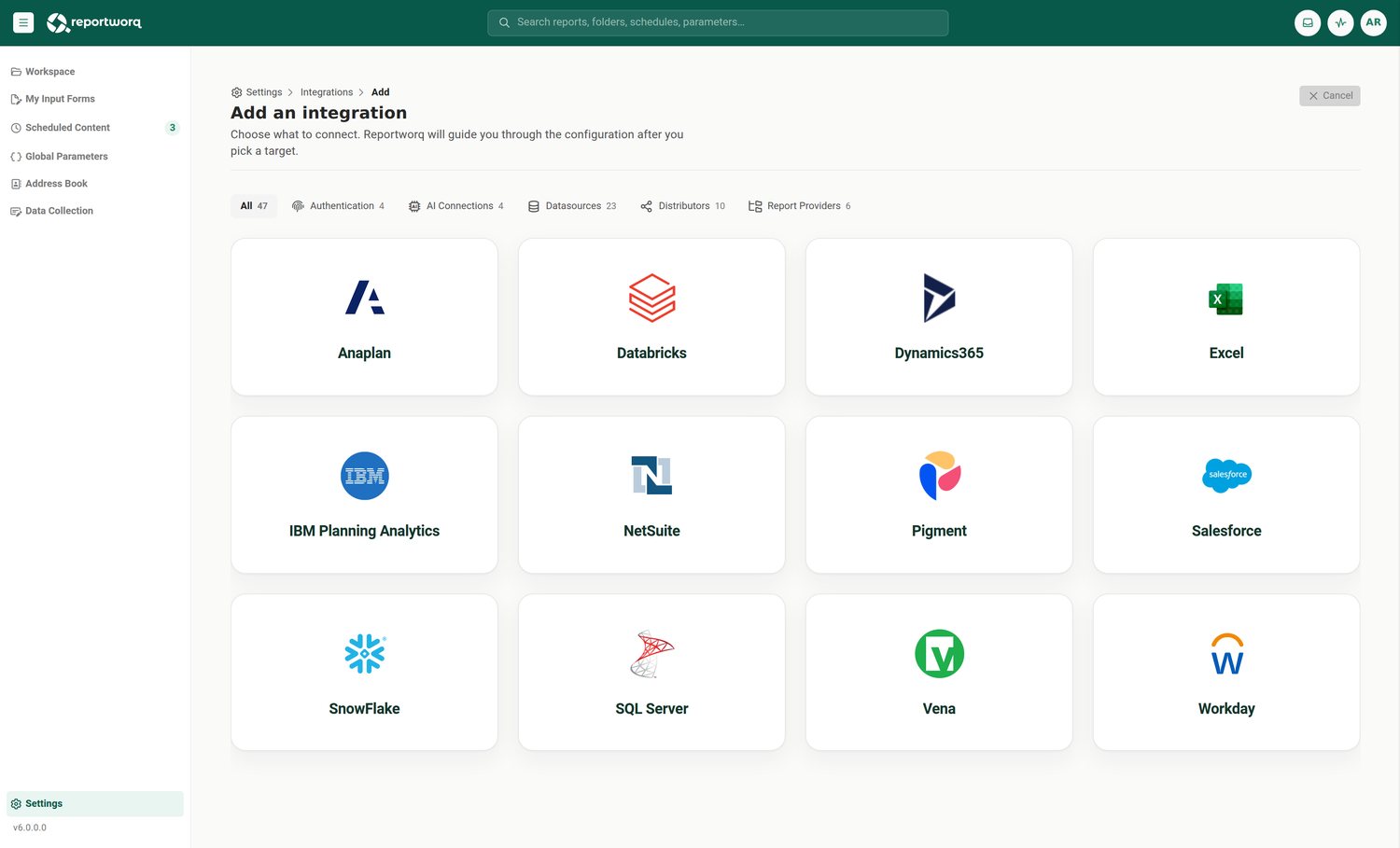1400x848 pixels.
Task: Select the All 47 filter tab
Action: tap(254, 206)
